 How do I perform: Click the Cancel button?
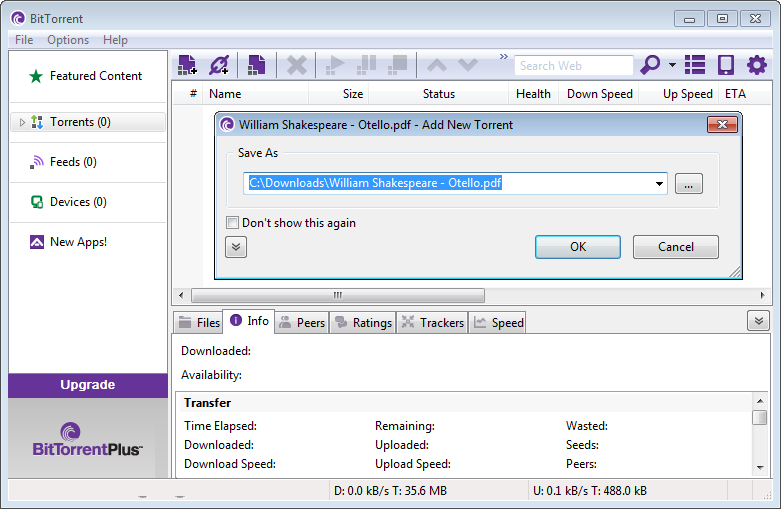tap(675, 247)
